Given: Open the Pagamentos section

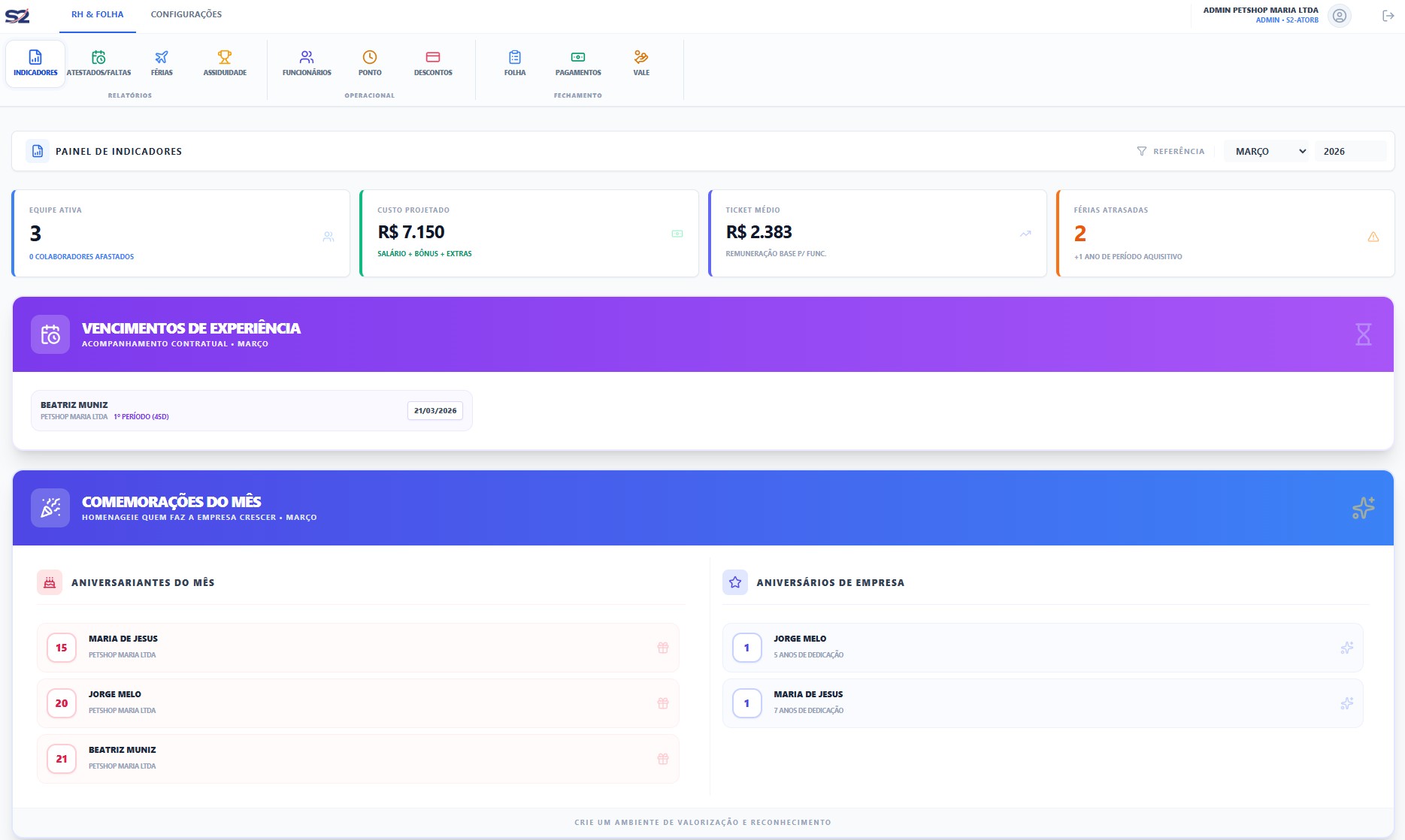Looking at the screenshot, I should coord(578,63).
